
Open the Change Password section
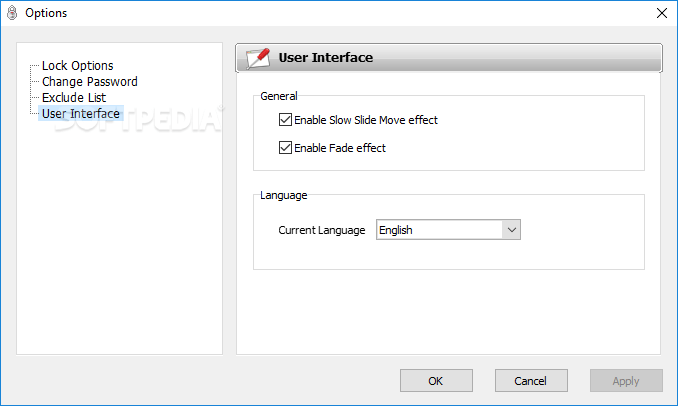(x=90, y=82)
